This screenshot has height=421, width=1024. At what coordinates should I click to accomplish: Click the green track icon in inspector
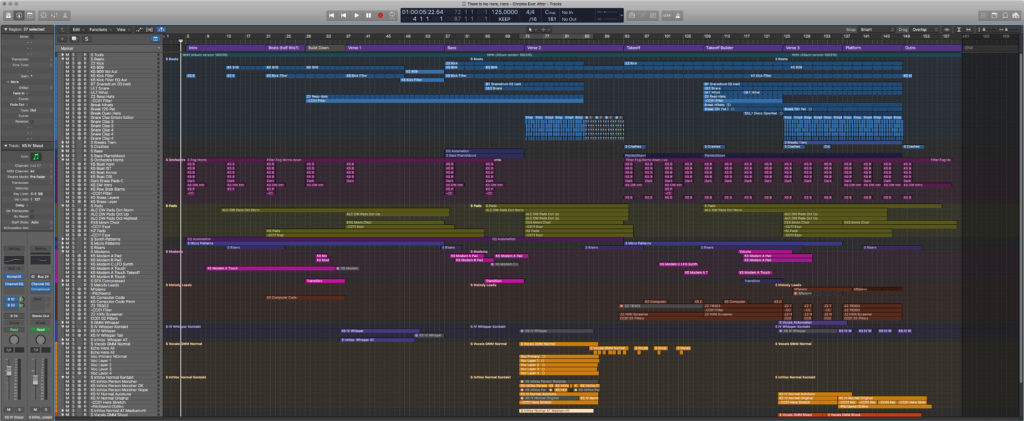click(37, 157)
